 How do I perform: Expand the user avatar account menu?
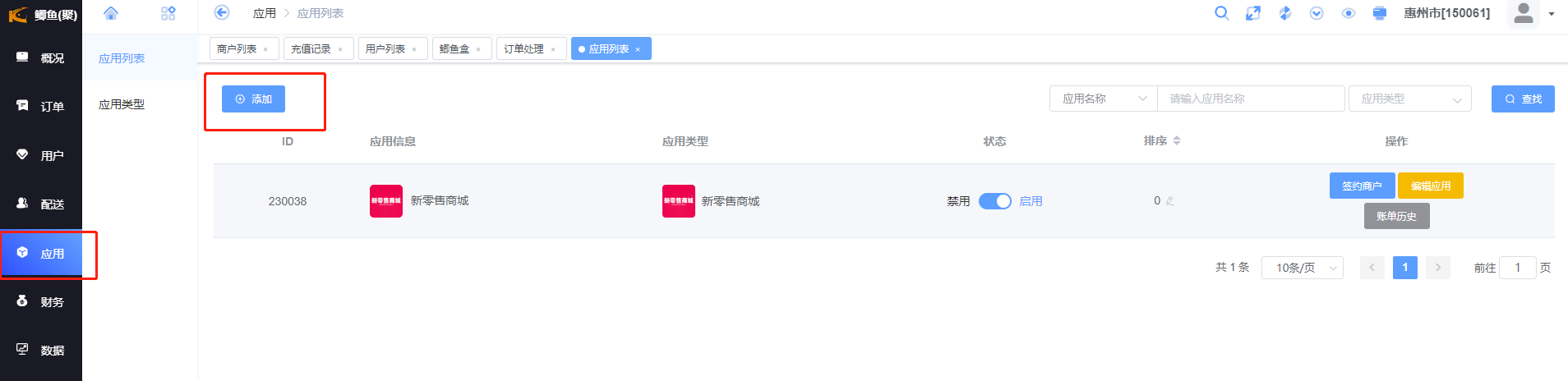pyautogui.click(x=1532, y=13)
